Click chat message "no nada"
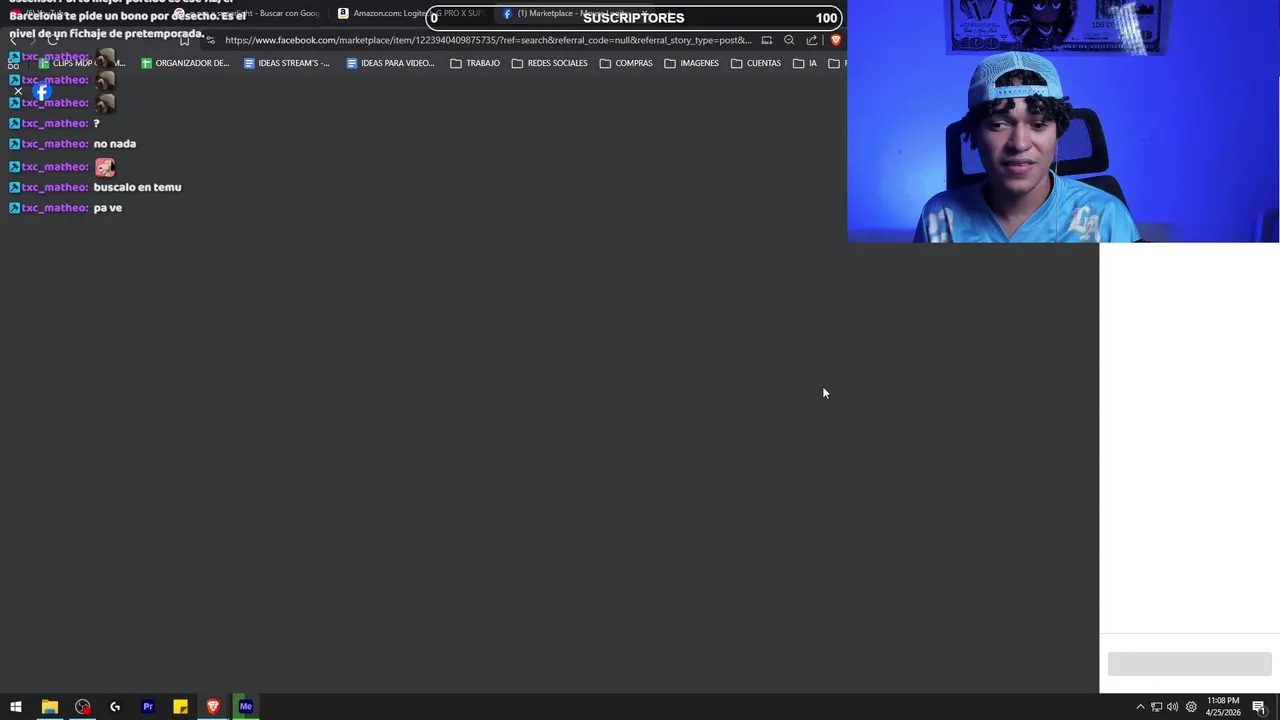This screenshot has height=720, width=1280. coord(114,144)
